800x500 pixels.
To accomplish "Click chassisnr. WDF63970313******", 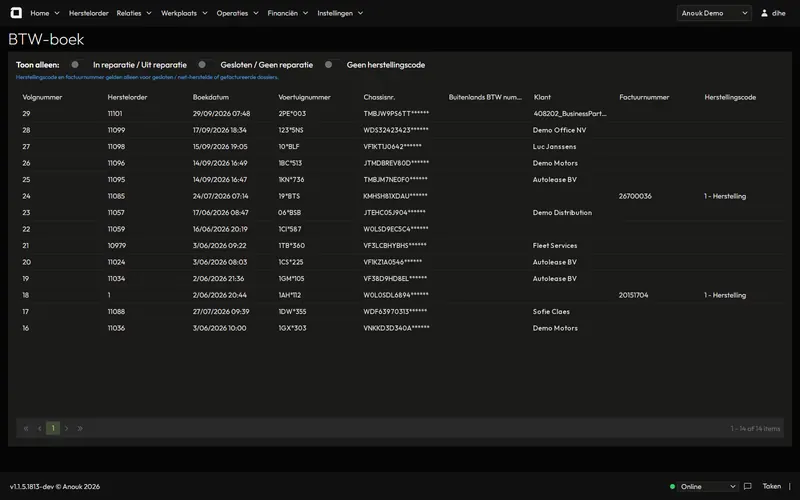I will 395,311.
